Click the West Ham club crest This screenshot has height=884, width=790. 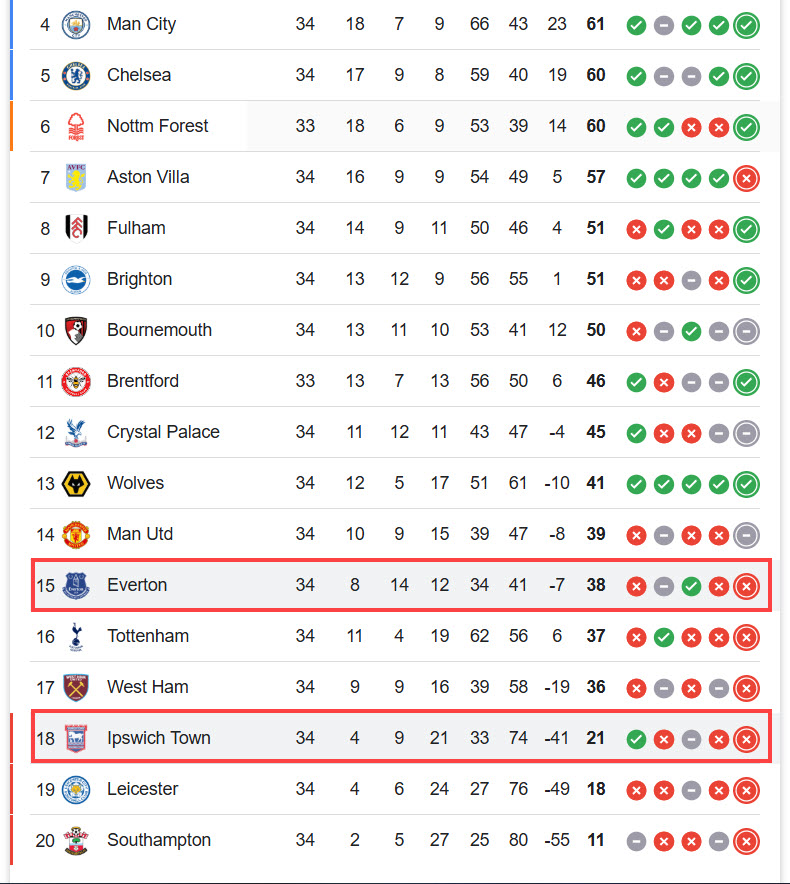click(76, 687)
